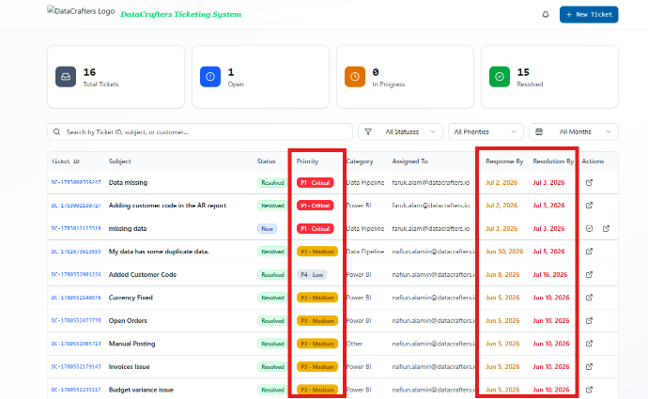Open the duplicate data ticket via its action icon
The image size is (648, 399).
pyautogui.click(x=589, y=251)
